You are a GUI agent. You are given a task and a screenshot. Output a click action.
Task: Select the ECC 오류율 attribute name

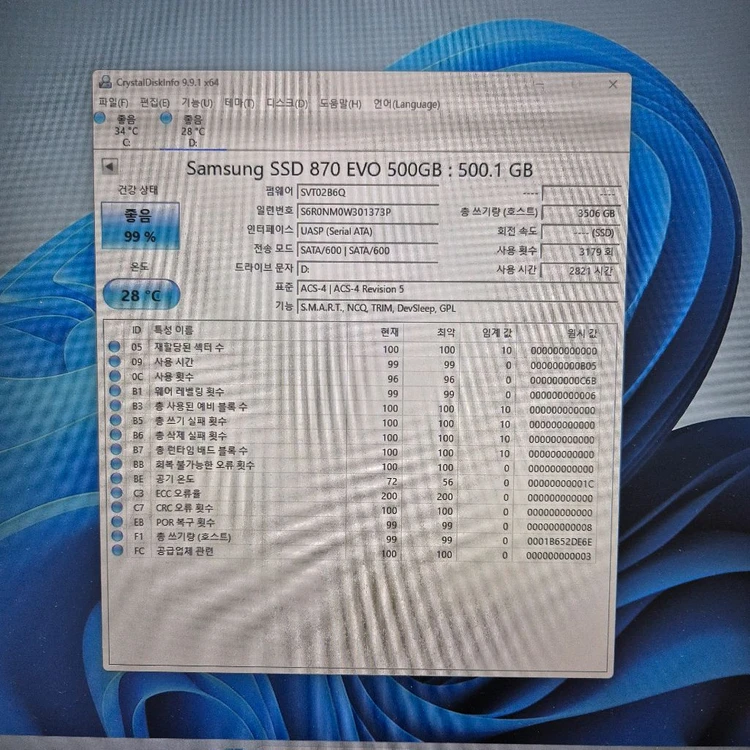point(178,493)
